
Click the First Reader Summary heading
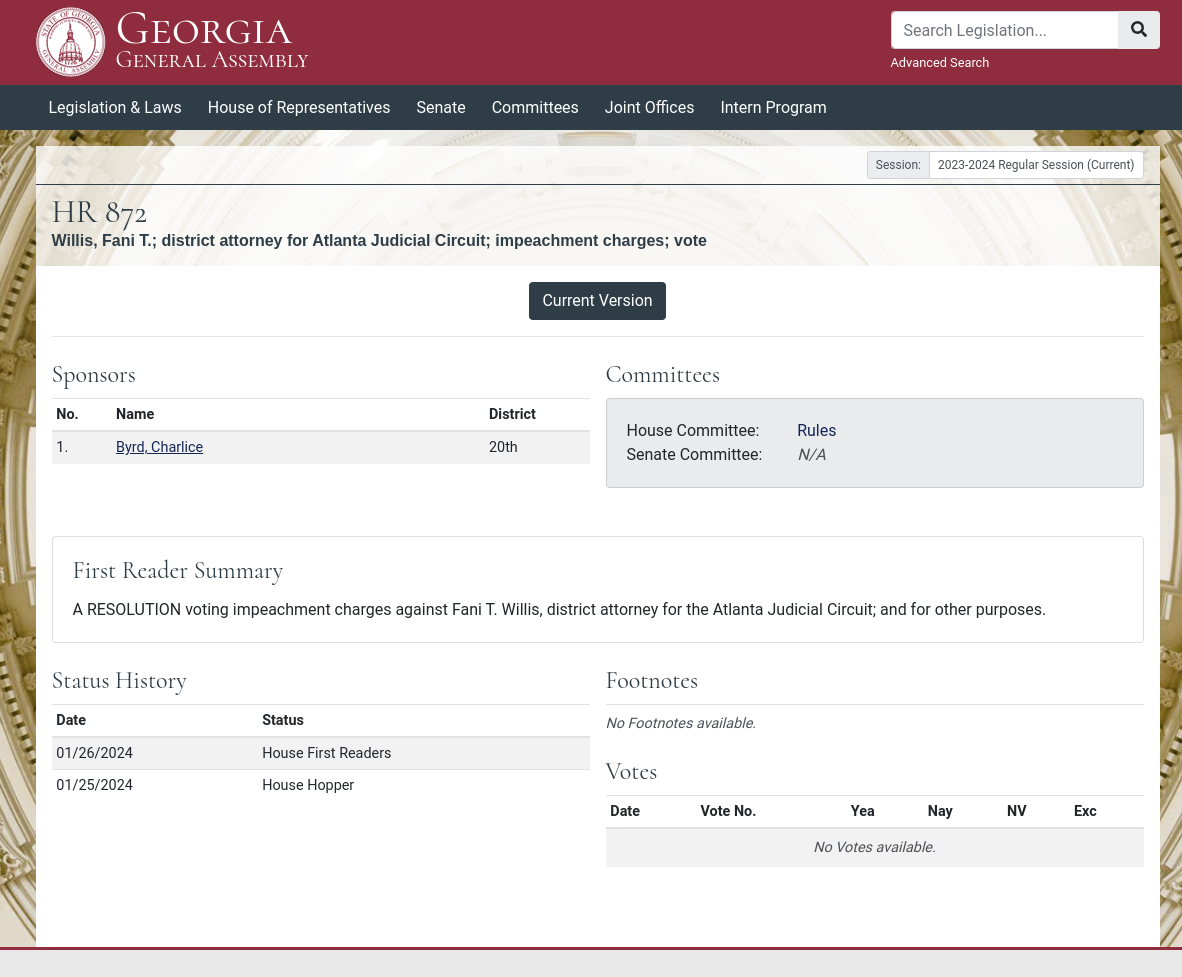coord(178,571)
